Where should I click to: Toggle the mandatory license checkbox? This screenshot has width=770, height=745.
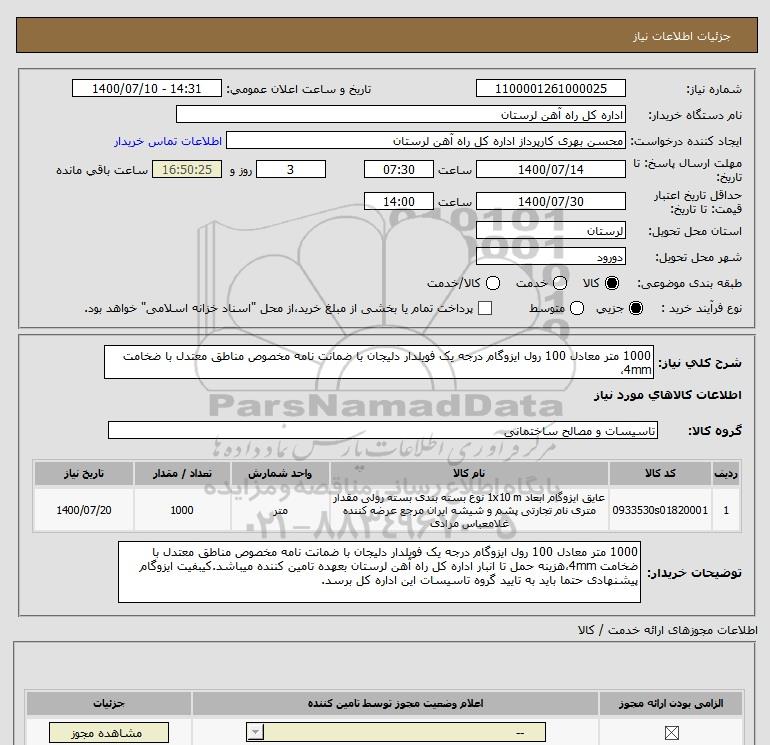671,733
